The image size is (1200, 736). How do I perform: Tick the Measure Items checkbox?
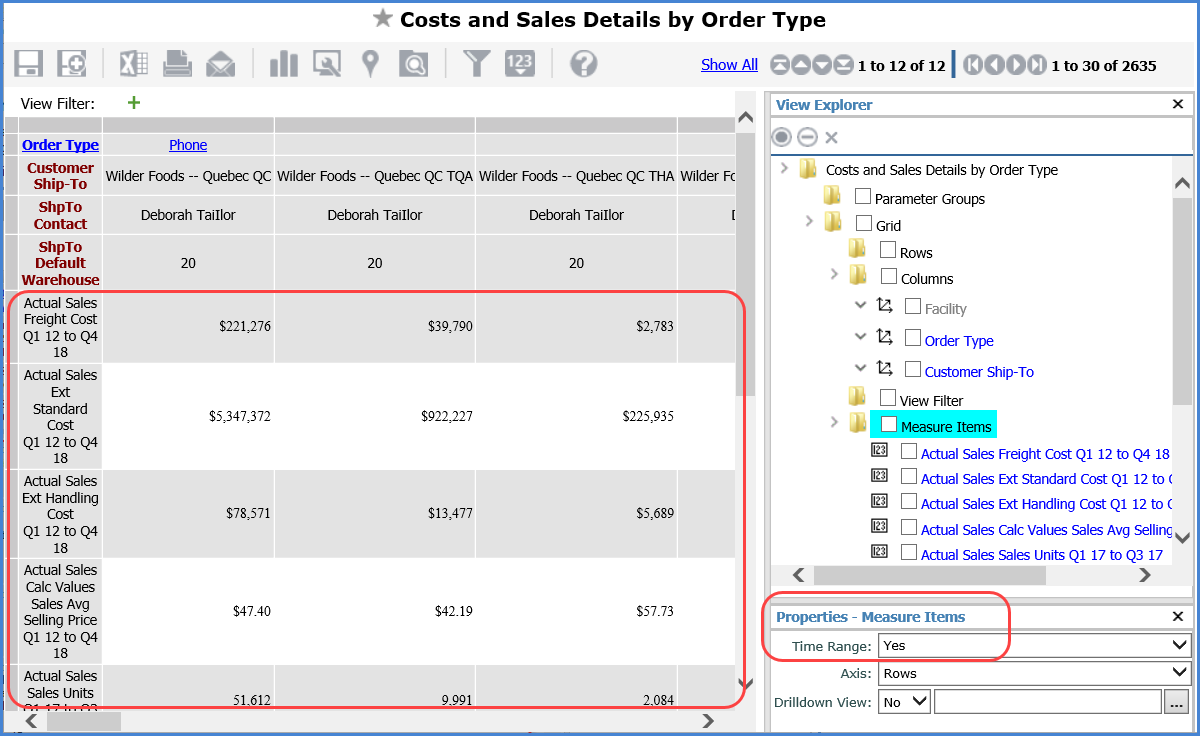tap(889, 425)
